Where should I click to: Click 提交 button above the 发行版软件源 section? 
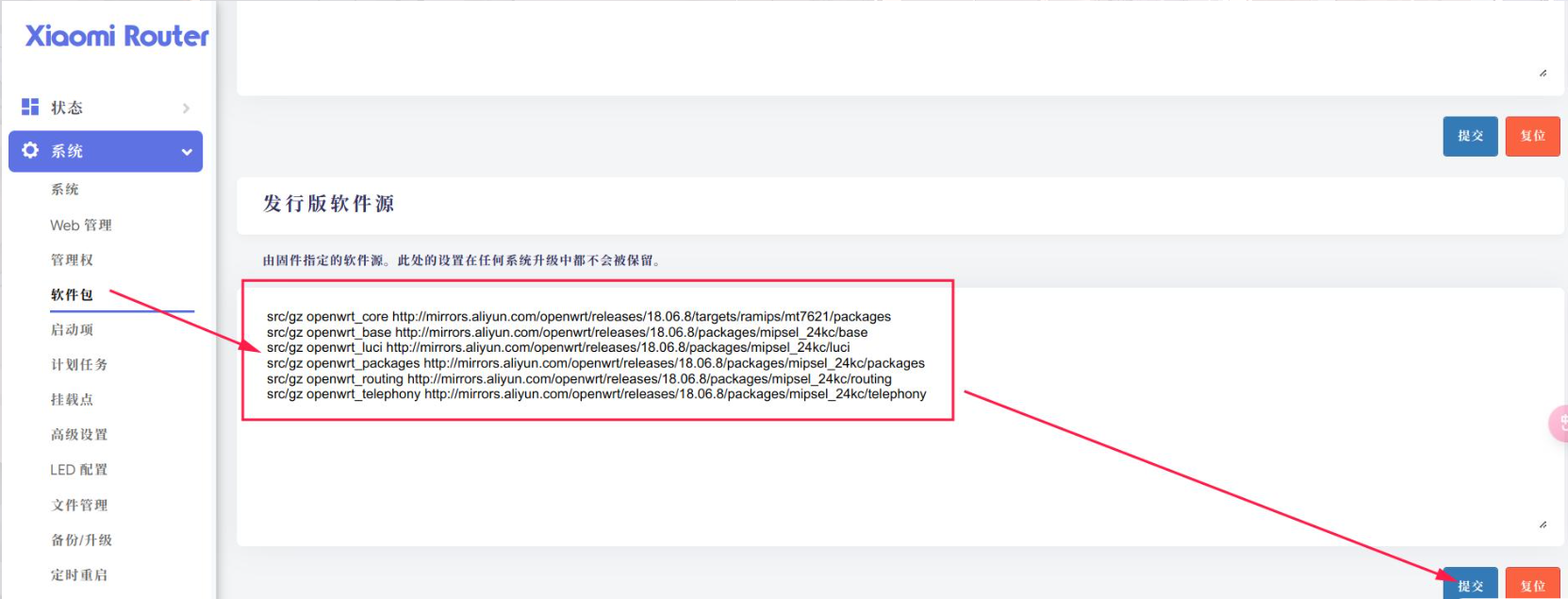1470,136
